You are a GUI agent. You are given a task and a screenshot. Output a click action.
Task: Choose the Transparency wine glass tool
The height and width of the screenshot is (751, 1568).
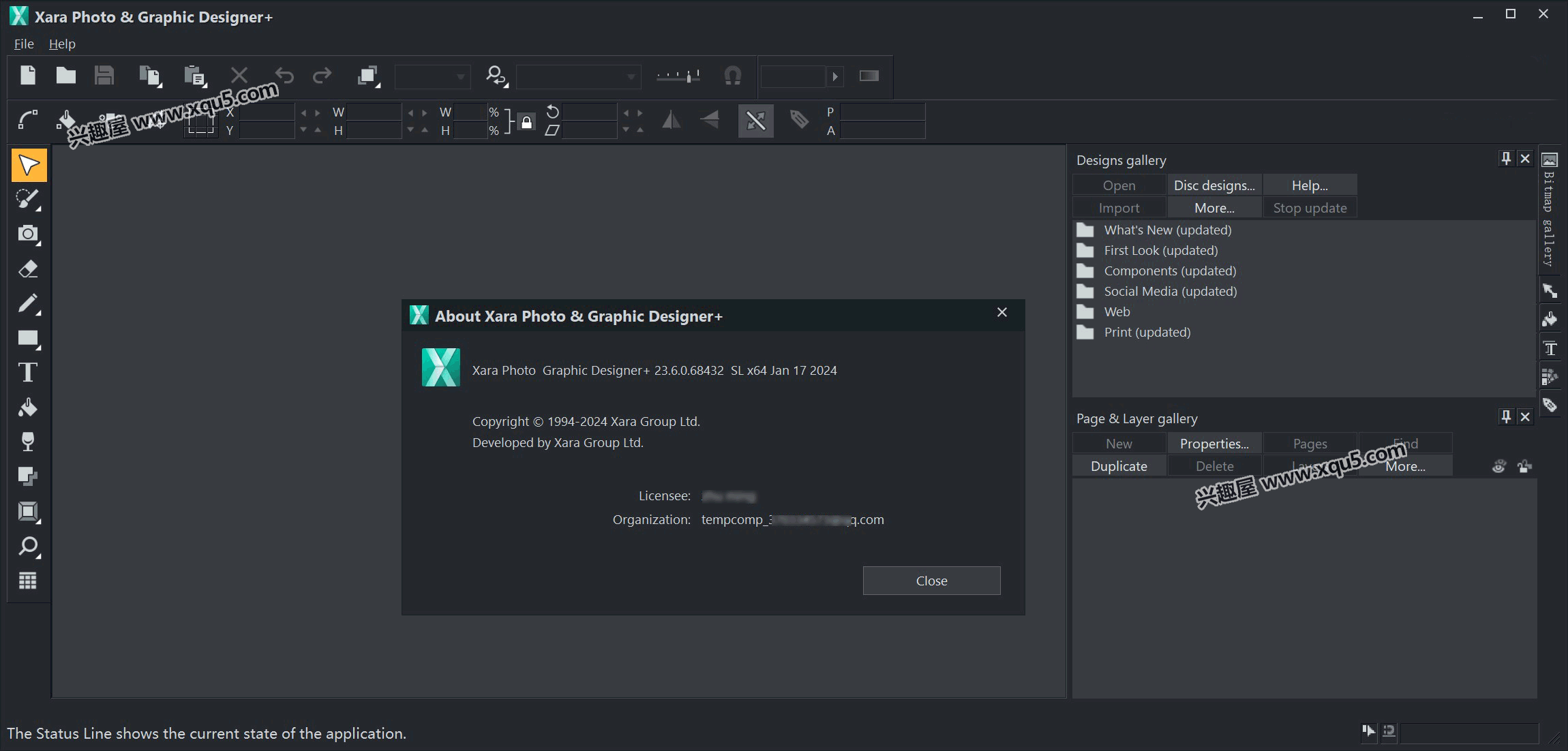point(29,442)
